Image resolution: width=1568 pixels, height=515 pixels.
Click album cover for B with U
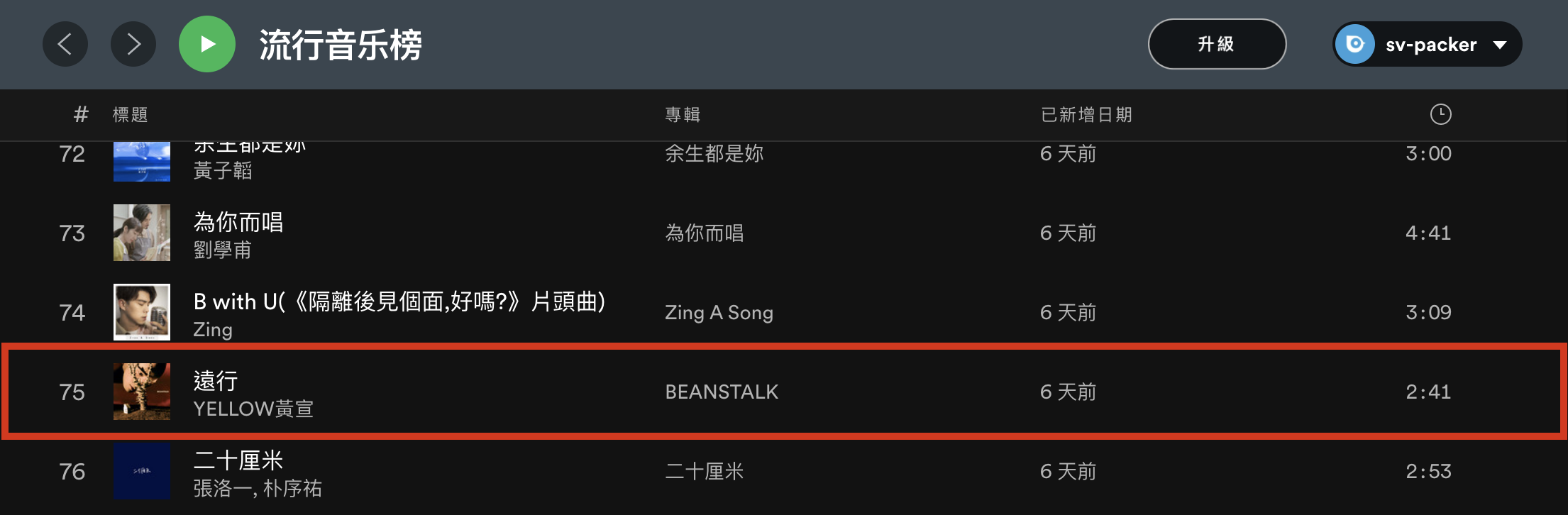142,312
